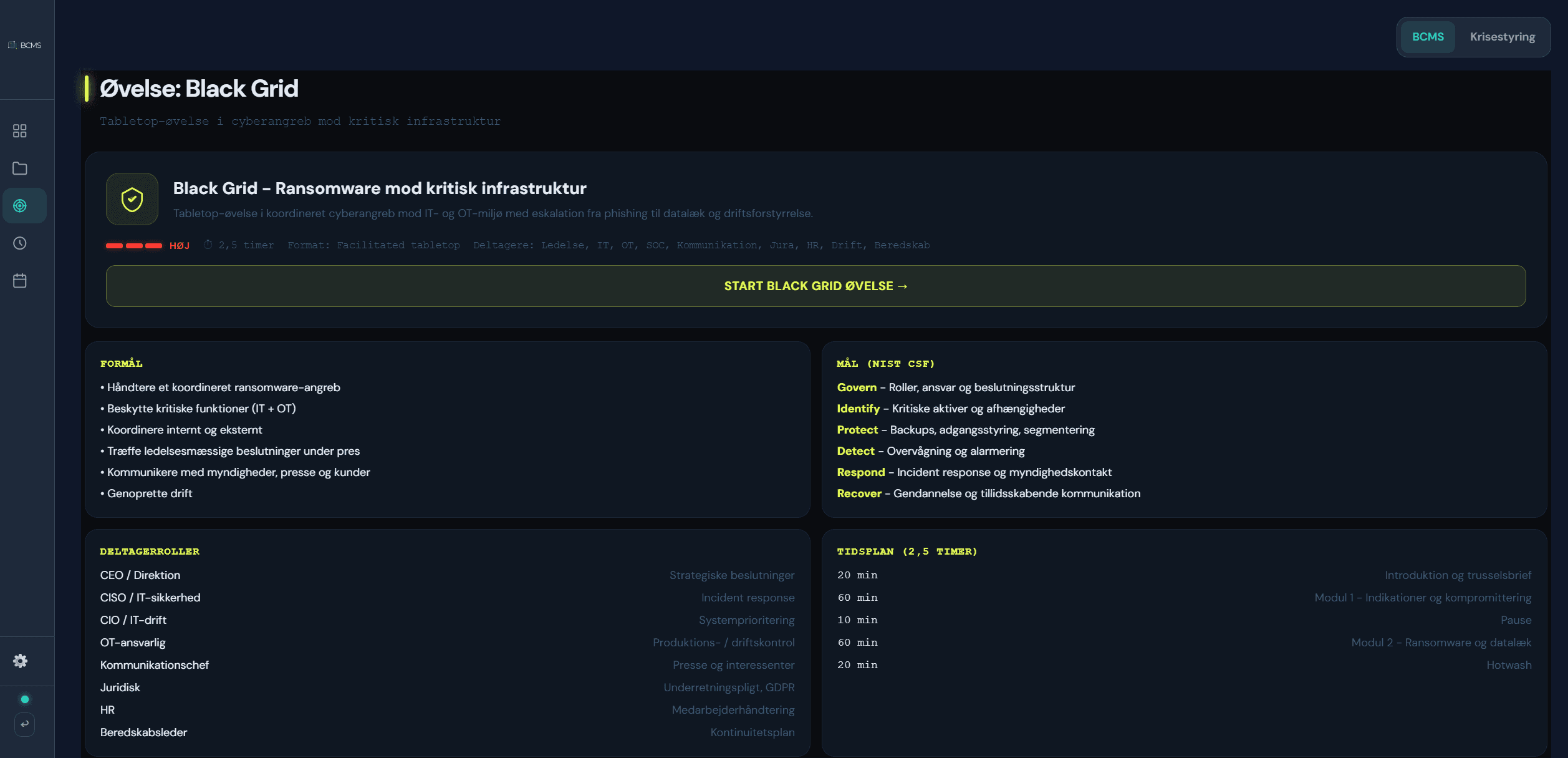Click the Black Grid – Ransomware card title
This screenshot has width=1568, height=758.
(379, 188)
